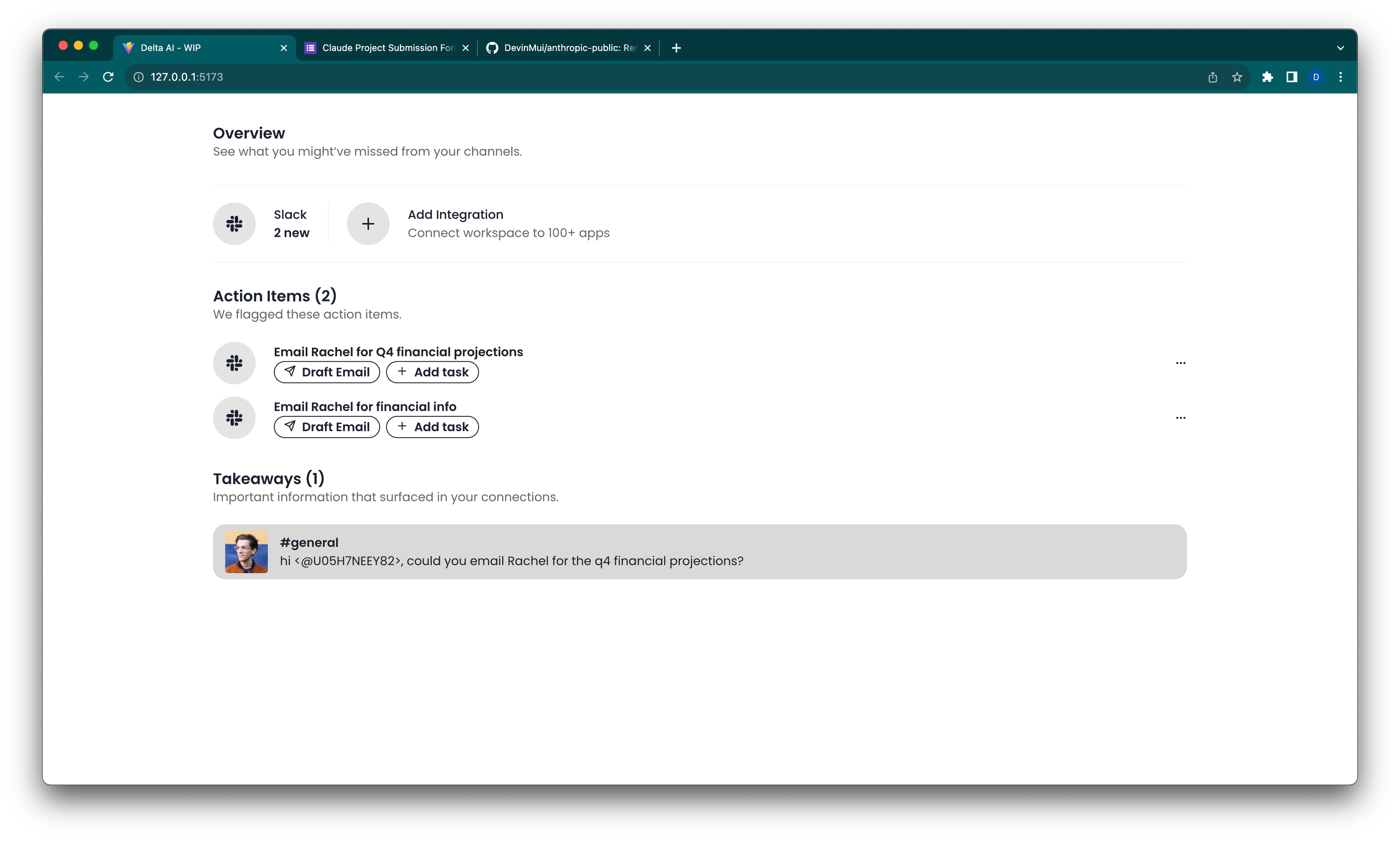Click the share page icon in address bar

click(x=1212, y=77)
